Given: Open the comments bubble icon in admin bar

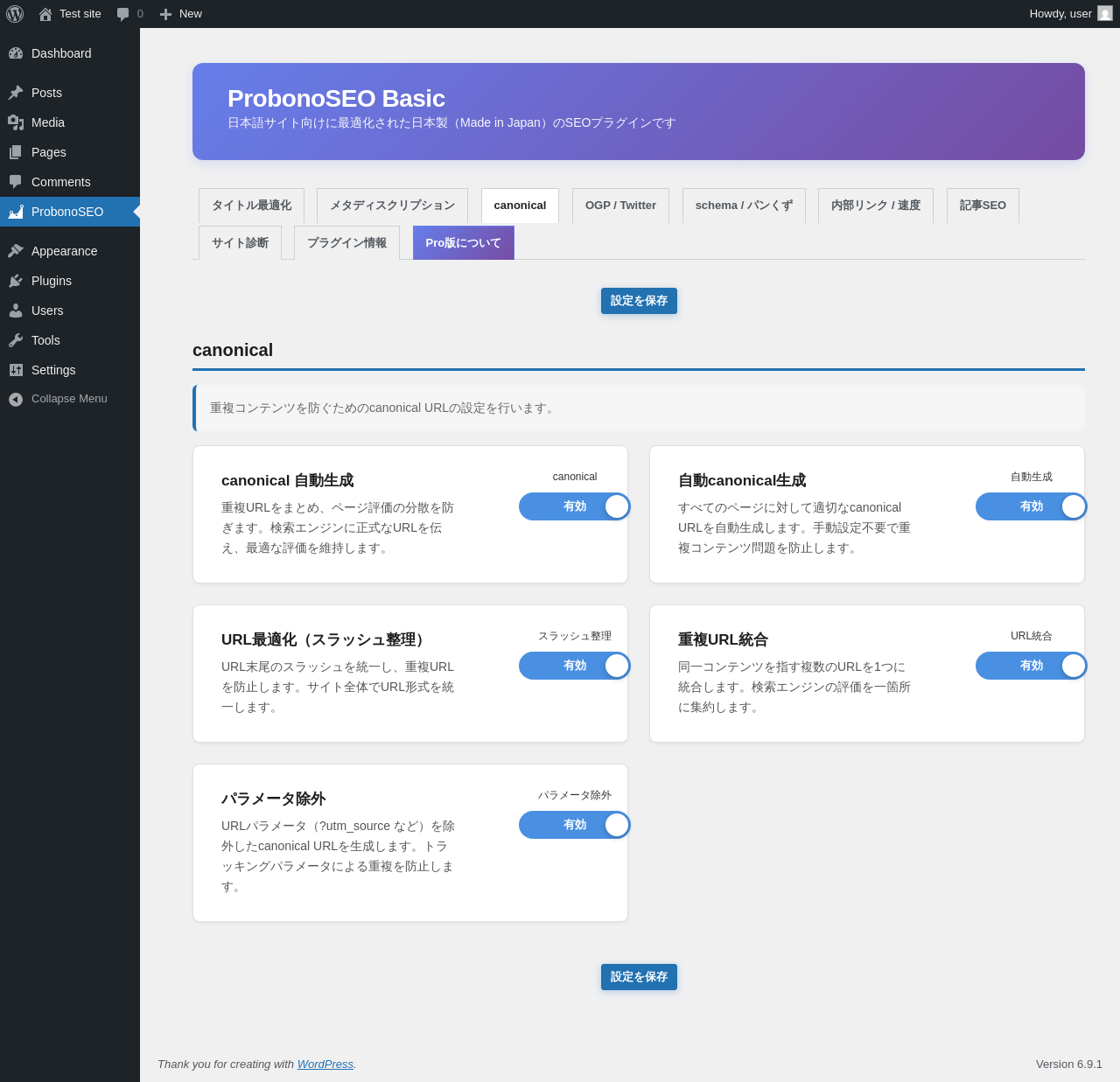Looking at the screenshot, I should click(122, 14).
